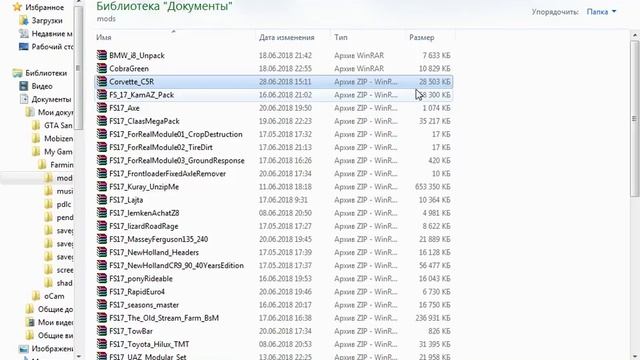Select file FS17_ForRealModule01_CropDestruction
The width and height of the screenshot is (640, 360).
[x=176, y=134]
